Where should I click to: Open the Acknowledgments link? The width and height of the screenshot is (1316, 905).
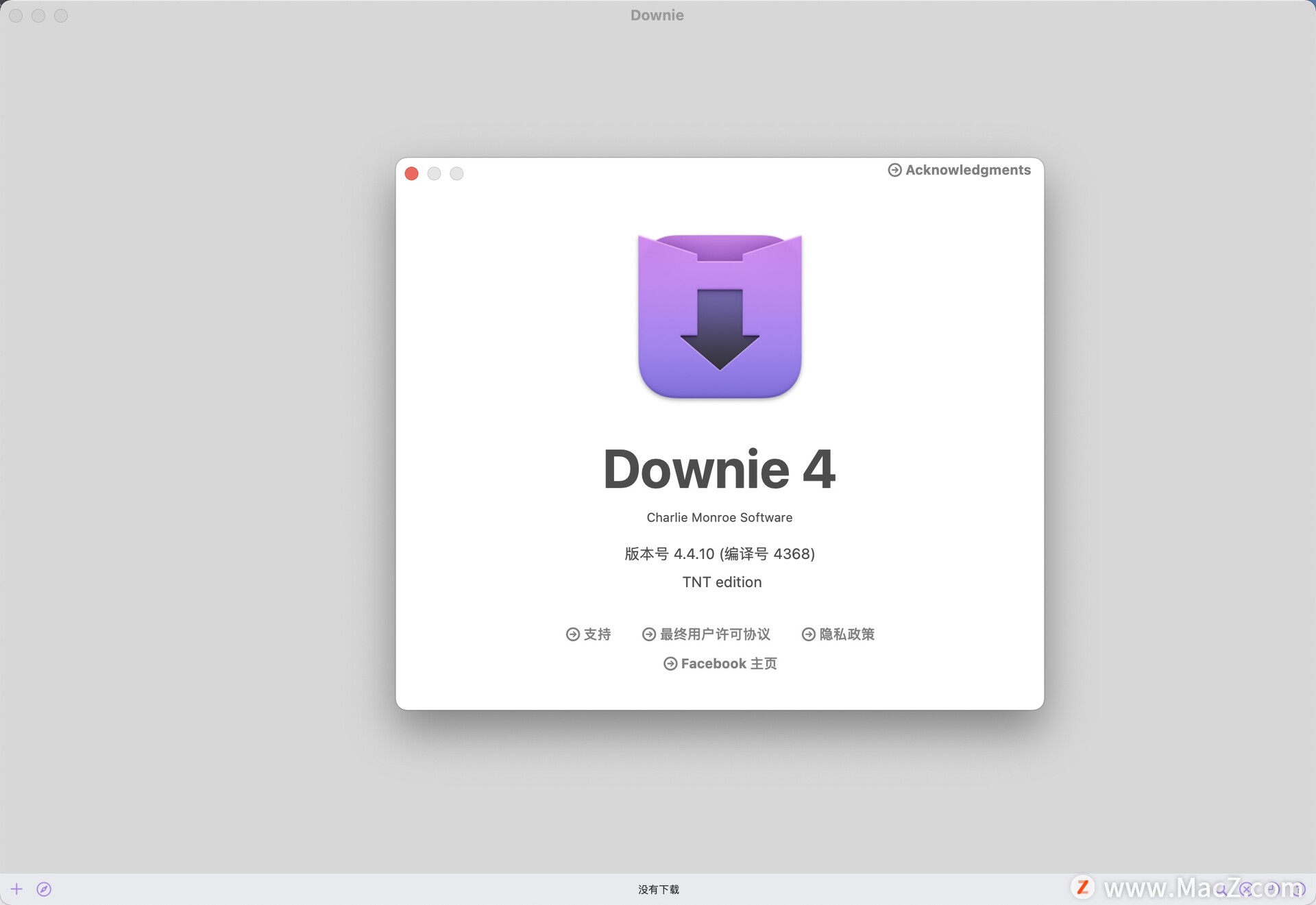[x=959, y=170]
